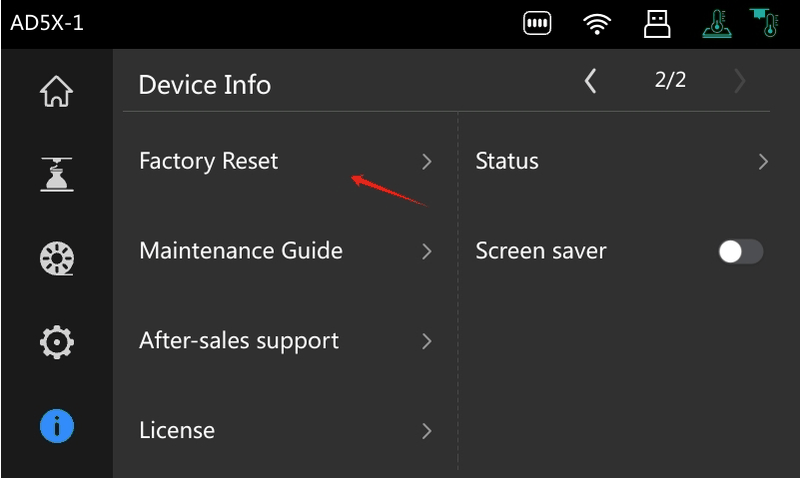Open the print build plate icon
The width and height of the screenshot is (800, 478).
point(56,175)
